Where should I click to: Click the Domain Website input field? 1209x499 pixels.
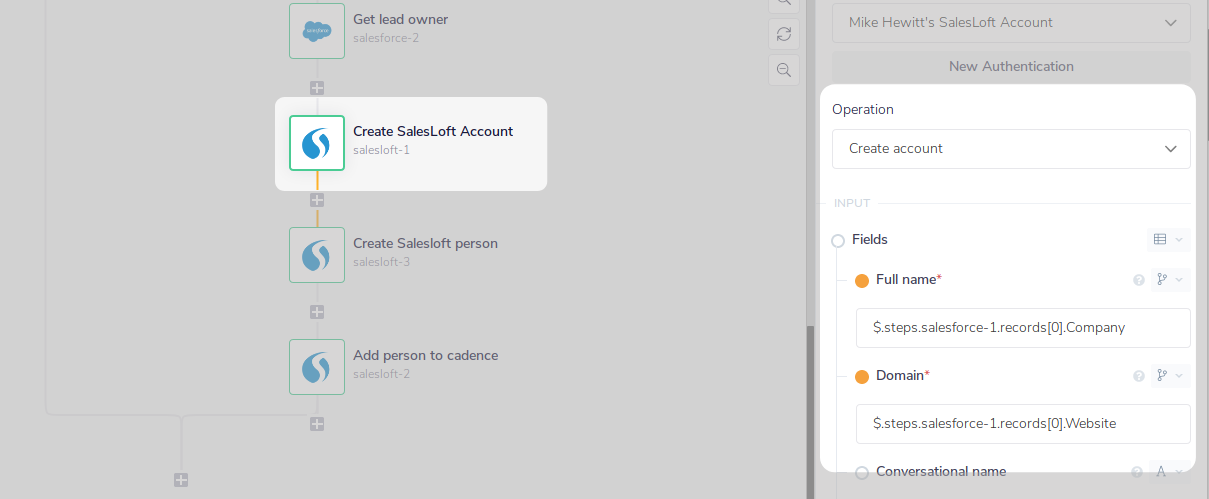(1022, 424)
